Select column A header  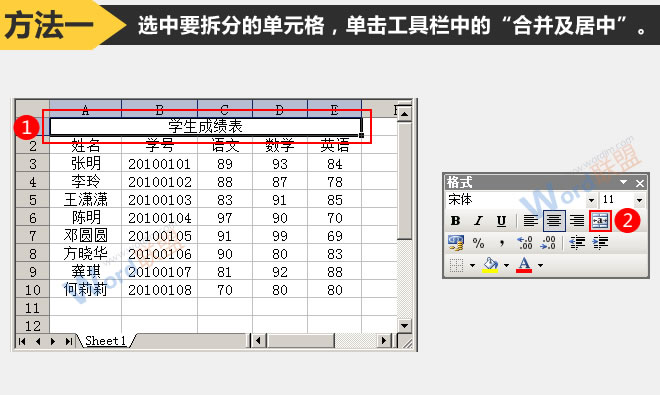85,109
